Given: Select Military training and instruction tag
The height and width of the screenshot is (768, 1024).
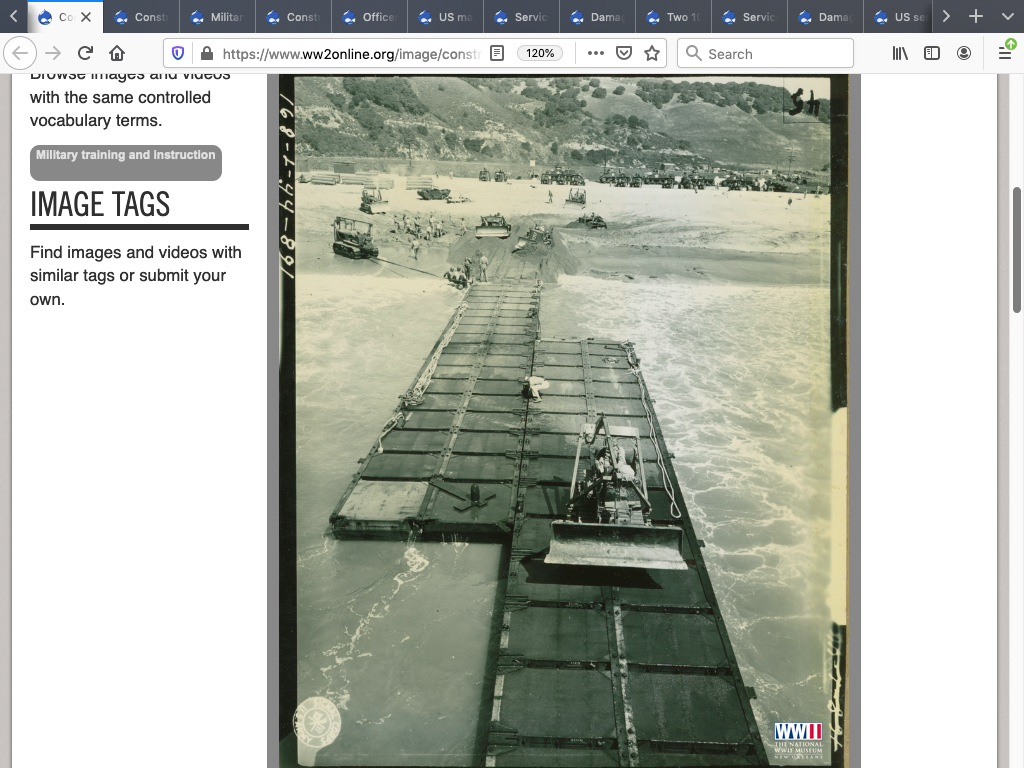Looking at the screenshot, I should [126, 162].
